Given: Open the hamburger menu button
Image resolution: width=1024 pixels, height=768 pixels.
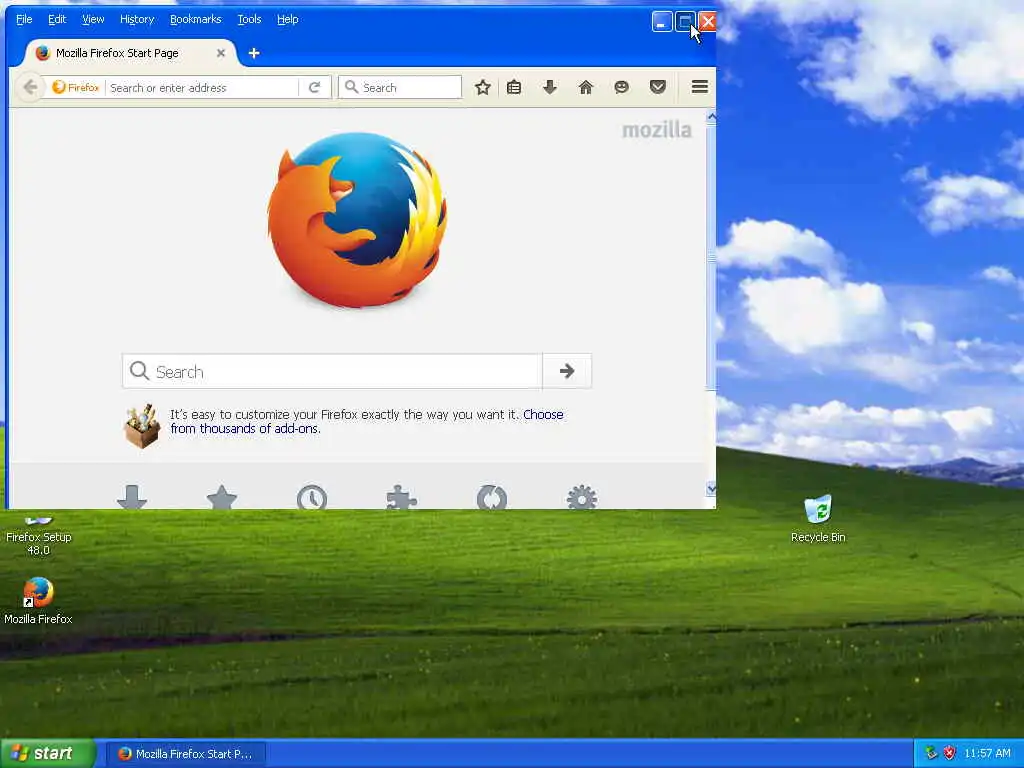Looking at the screenshot, I should (x=699, y=86).
